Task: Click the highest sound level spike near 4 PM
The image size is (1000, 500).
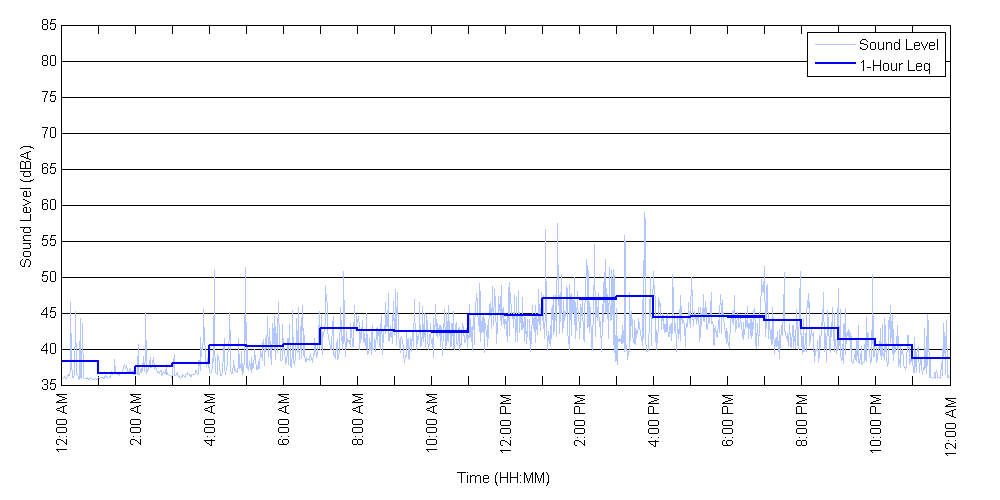Action: pos(644,214)
